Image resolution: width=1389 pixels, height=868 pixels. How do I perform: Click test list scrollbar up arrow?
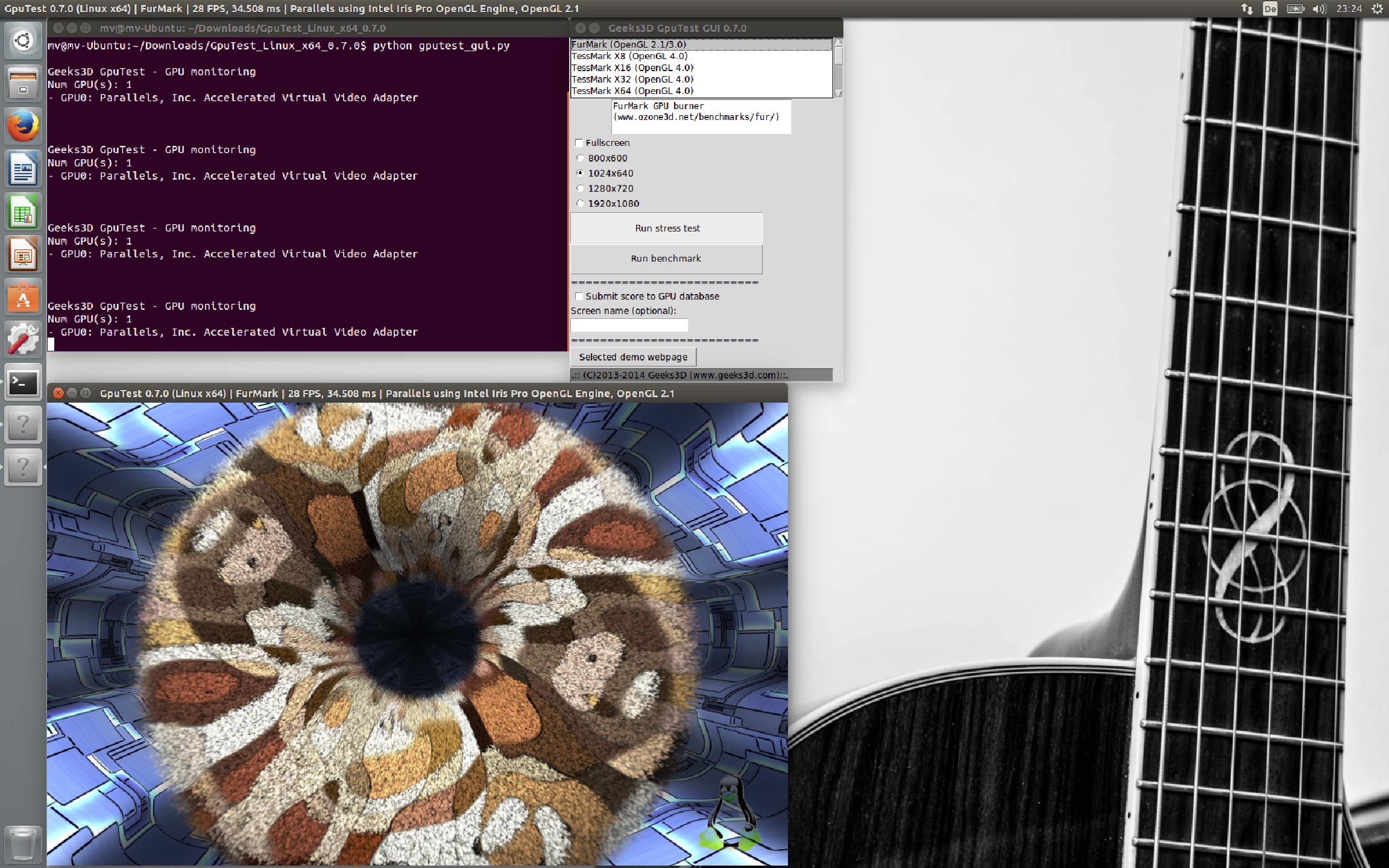pos(838,42)
